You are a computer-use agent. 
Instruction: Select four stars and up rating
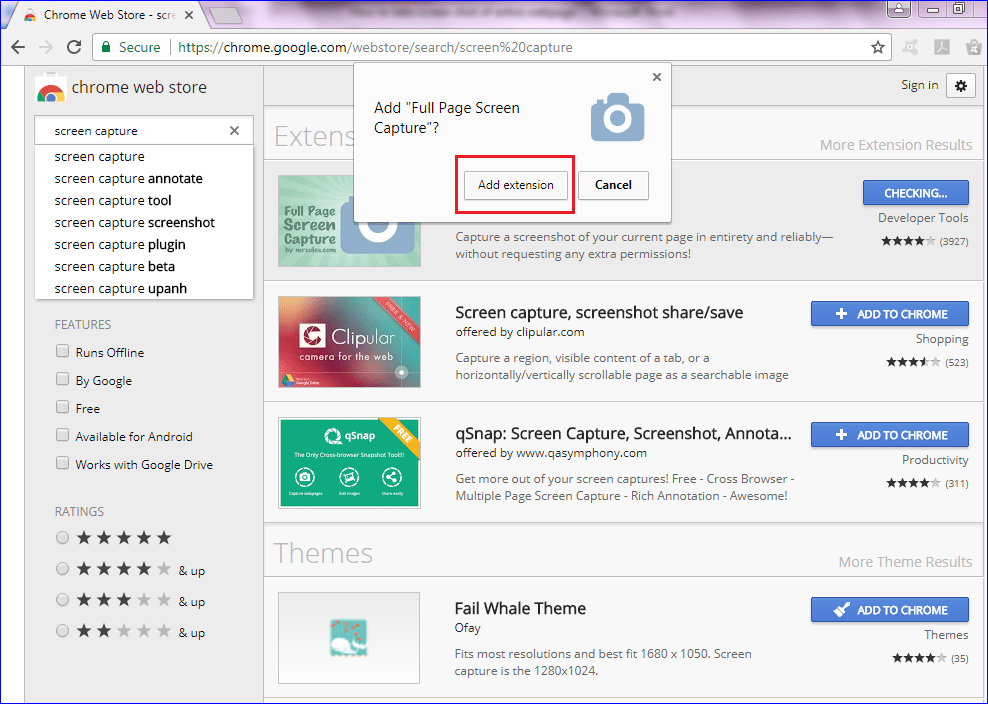(62, 569)
